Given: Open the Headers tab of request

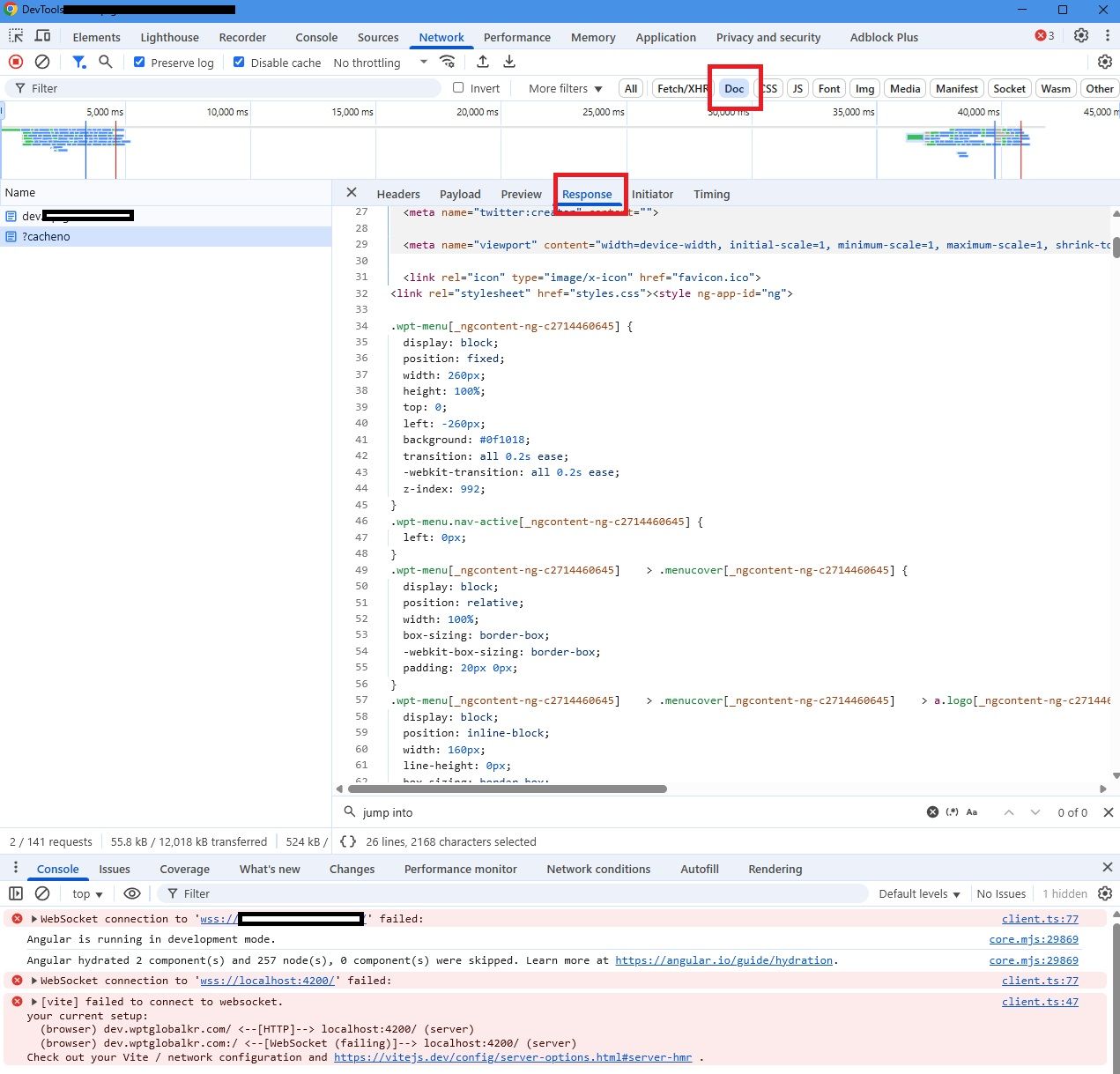Looking at the screenshot, I should pyautogui.click(x=398, y=194).
